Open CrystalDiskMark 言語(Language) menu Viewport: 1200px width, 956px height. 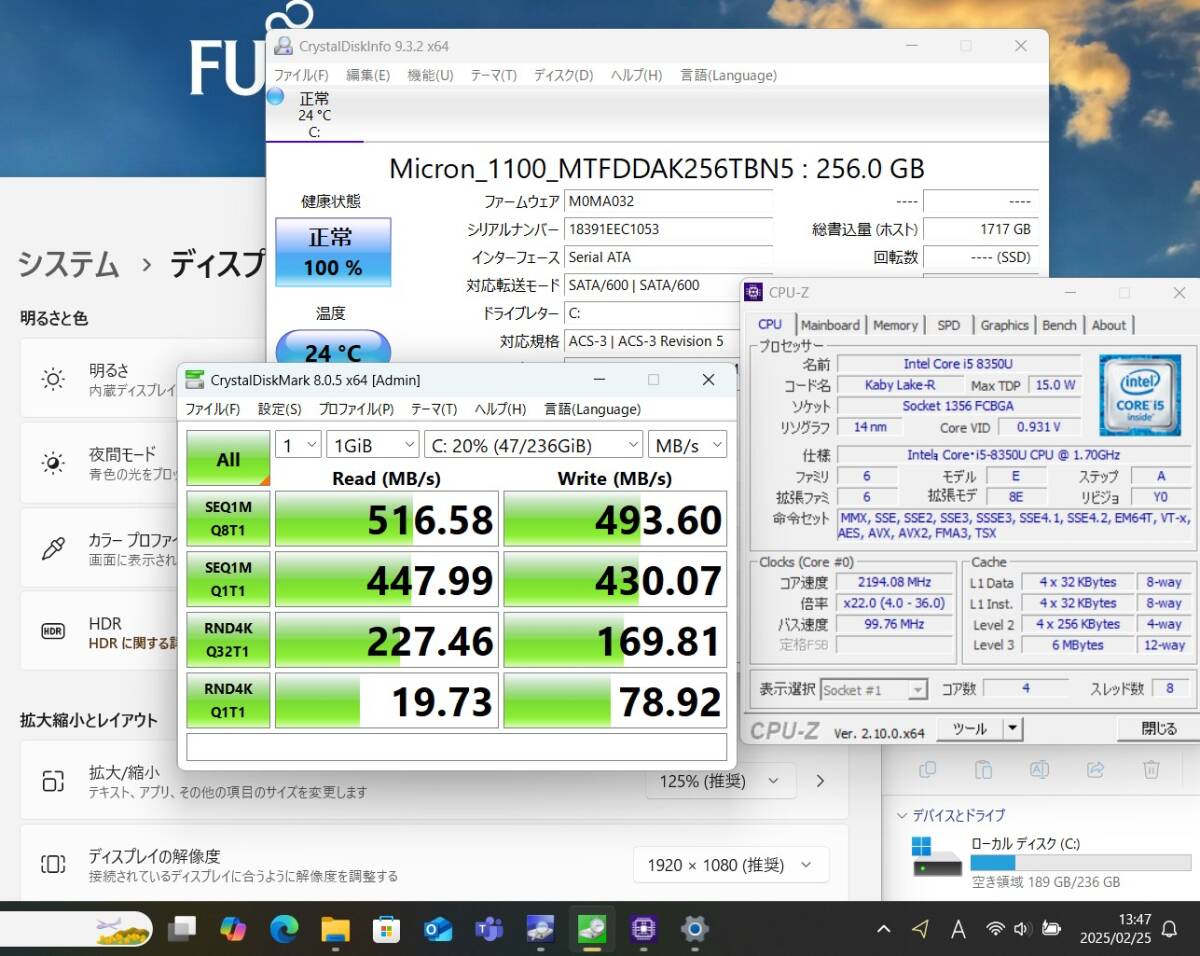coord(592,409)
